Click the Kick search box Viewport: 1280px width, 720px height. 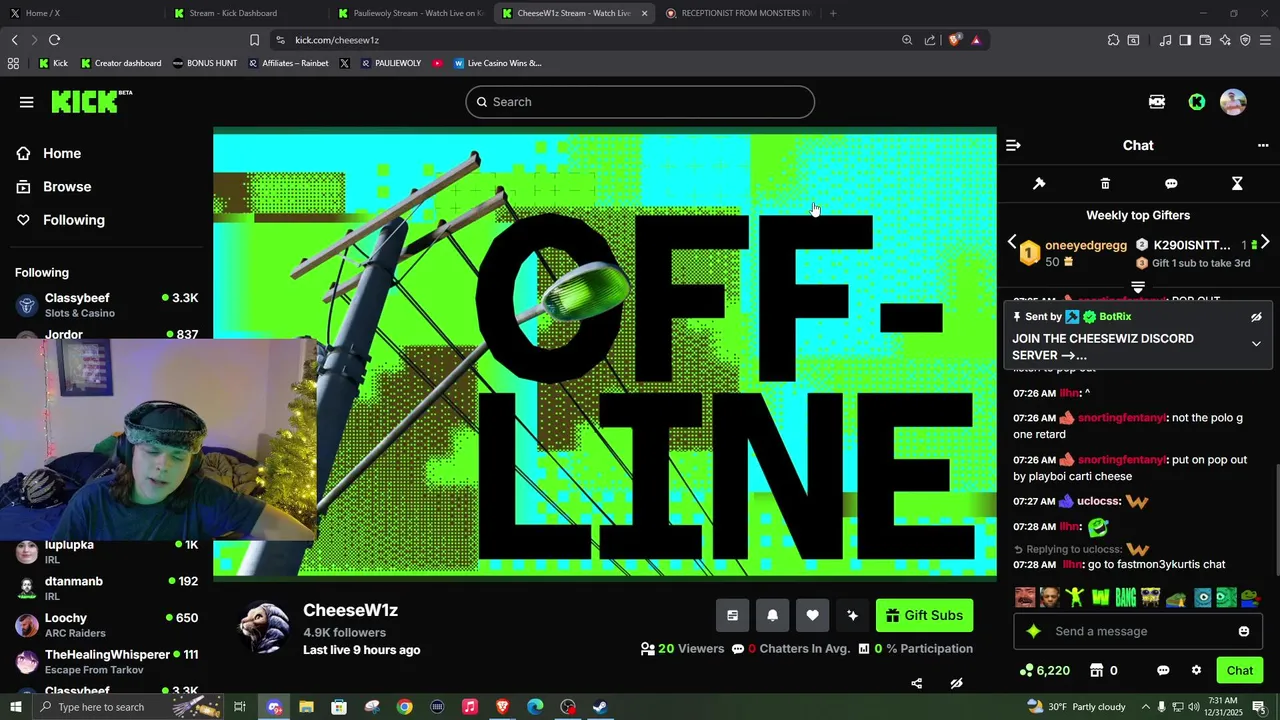[x=640, y=102]
